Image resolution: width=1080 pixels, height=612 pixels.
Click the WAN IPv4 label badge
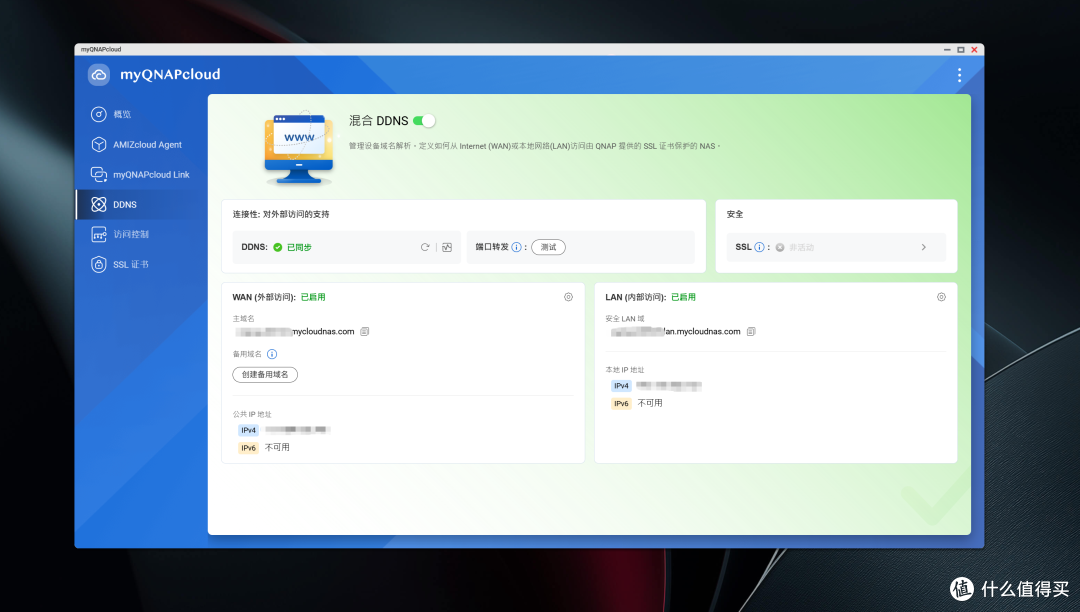pos(249,430)
